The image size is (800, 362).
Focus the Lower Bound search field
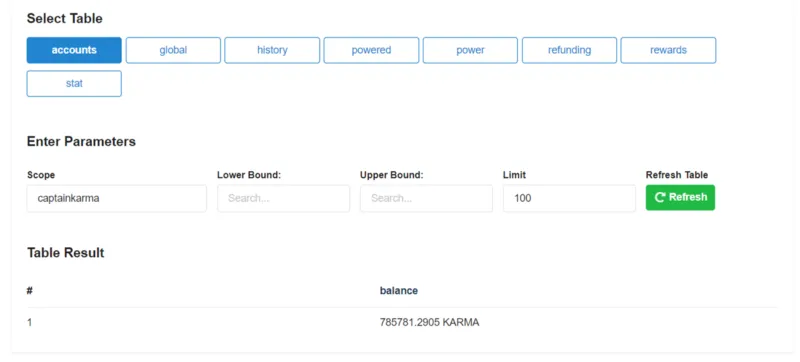[x=284, y=198]
